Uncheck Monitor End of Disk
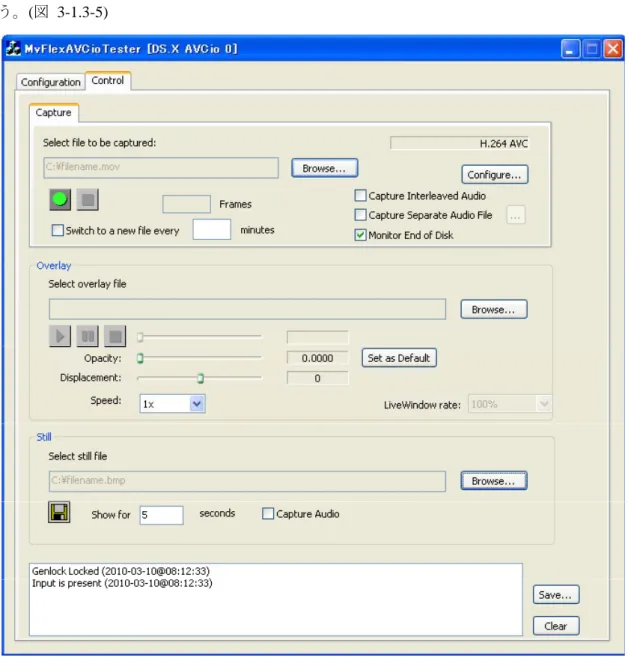 (360, 235)
